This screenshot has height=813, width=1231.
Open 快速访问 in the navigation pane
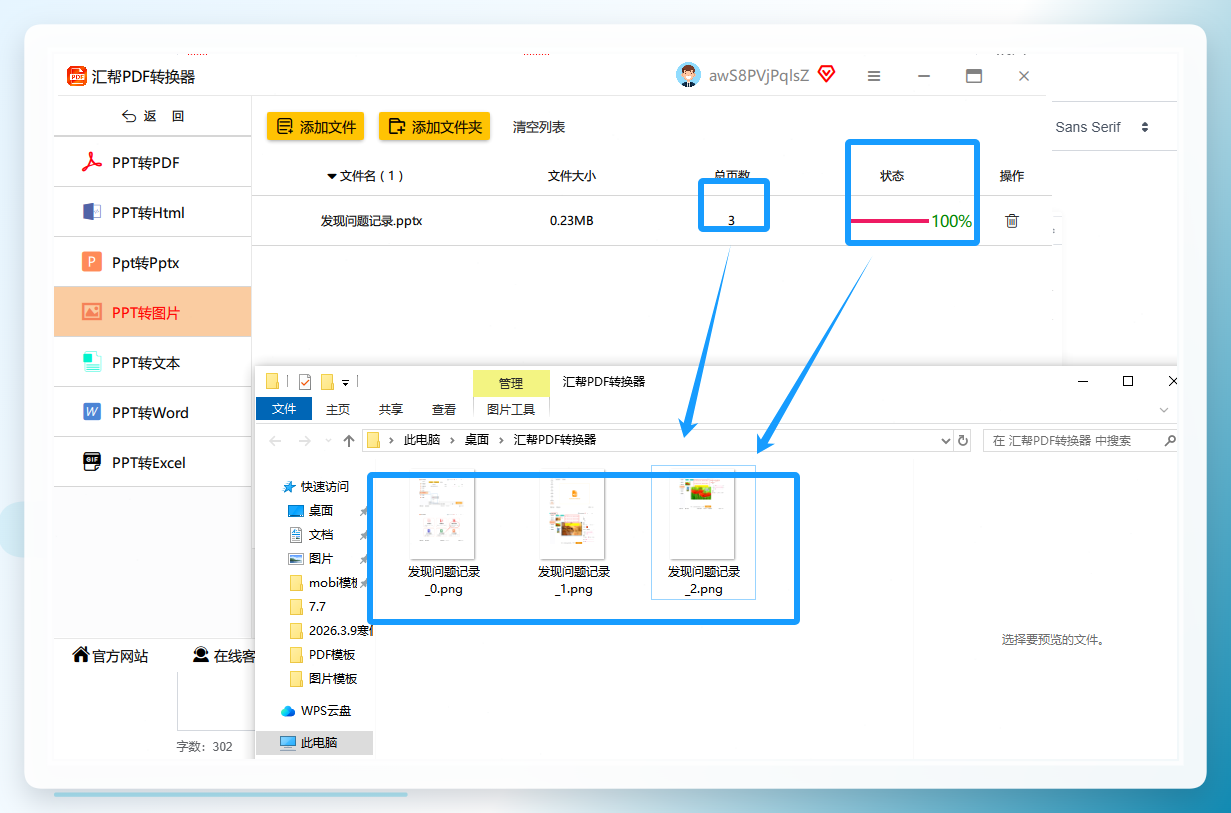[318, 487]
